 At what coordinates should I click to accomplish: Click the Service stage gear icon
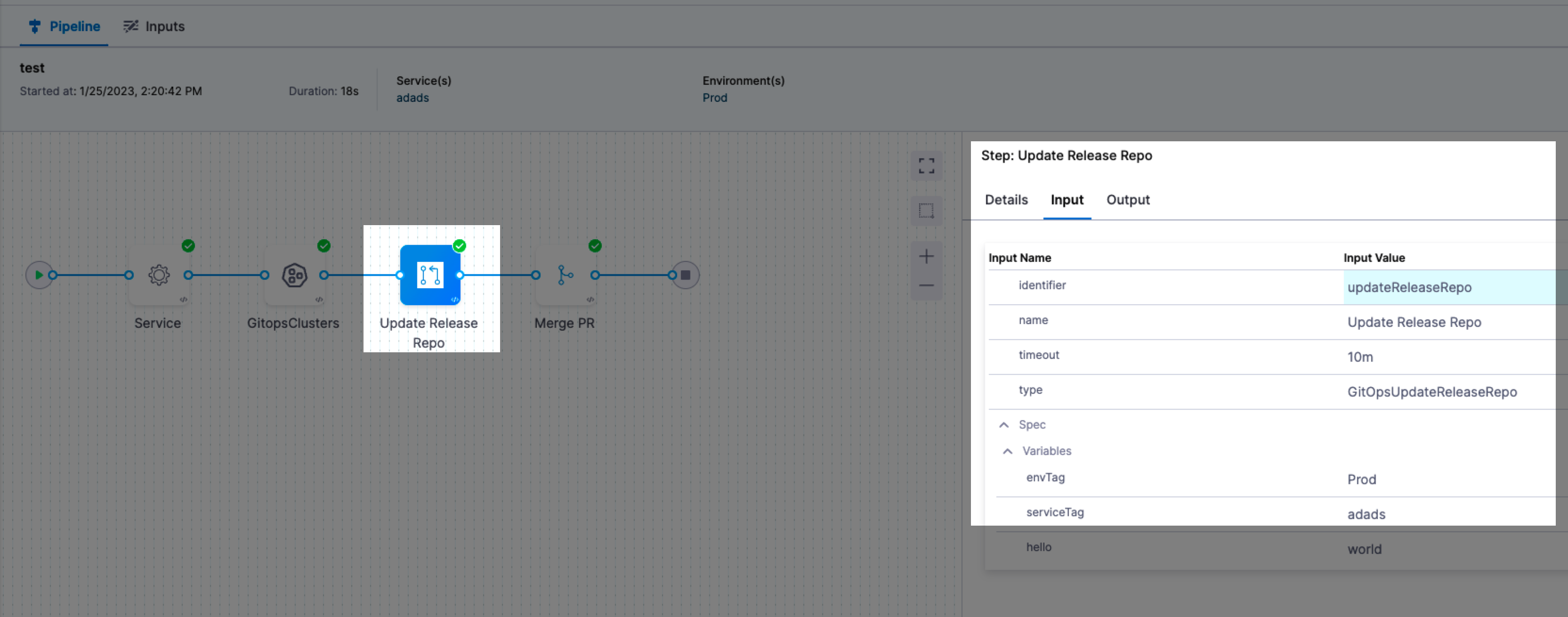click(x=159, y=275)
